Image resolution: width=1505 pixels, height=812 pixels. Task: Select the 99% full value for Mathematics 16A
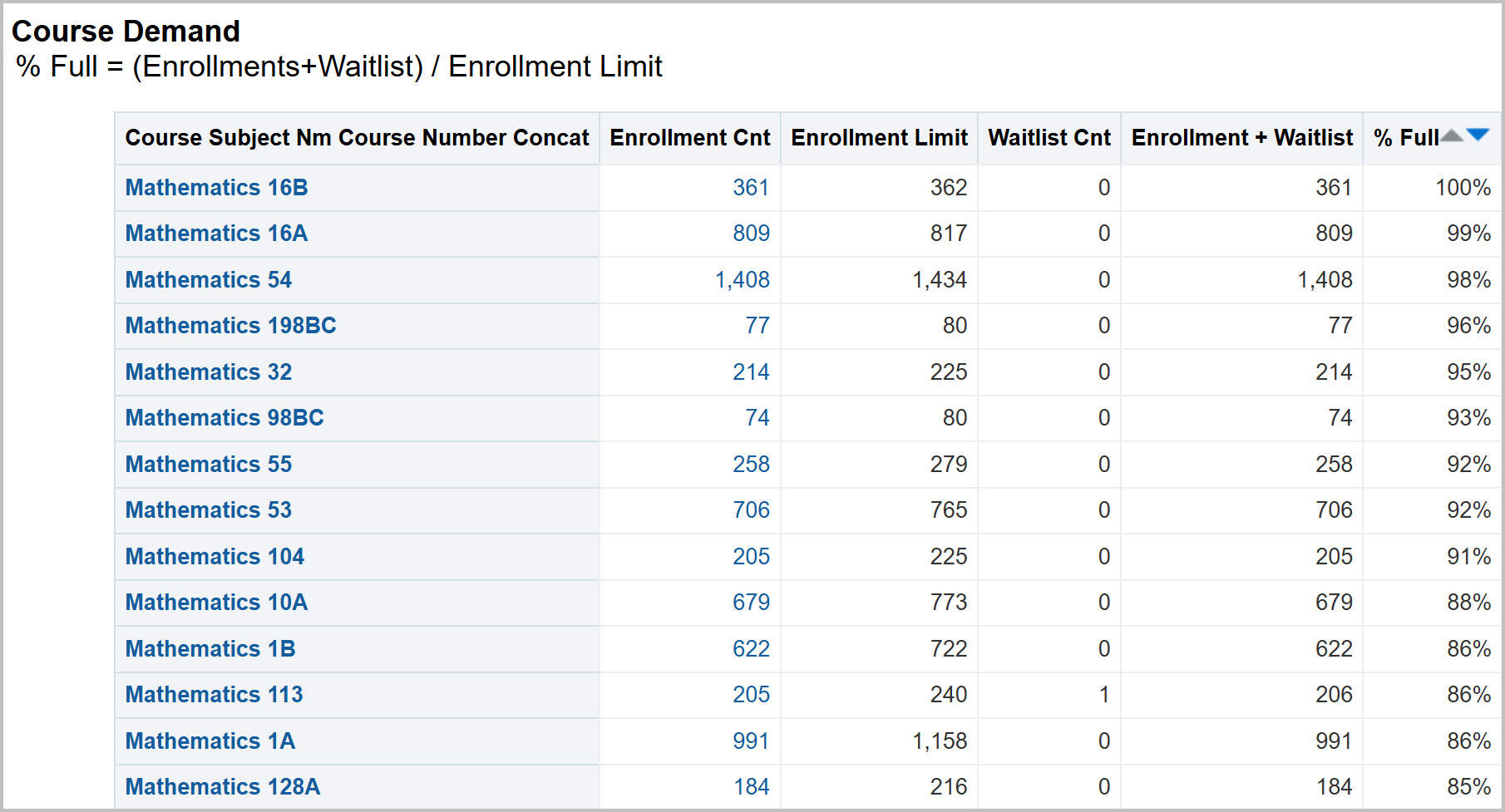pos(1468,233)
